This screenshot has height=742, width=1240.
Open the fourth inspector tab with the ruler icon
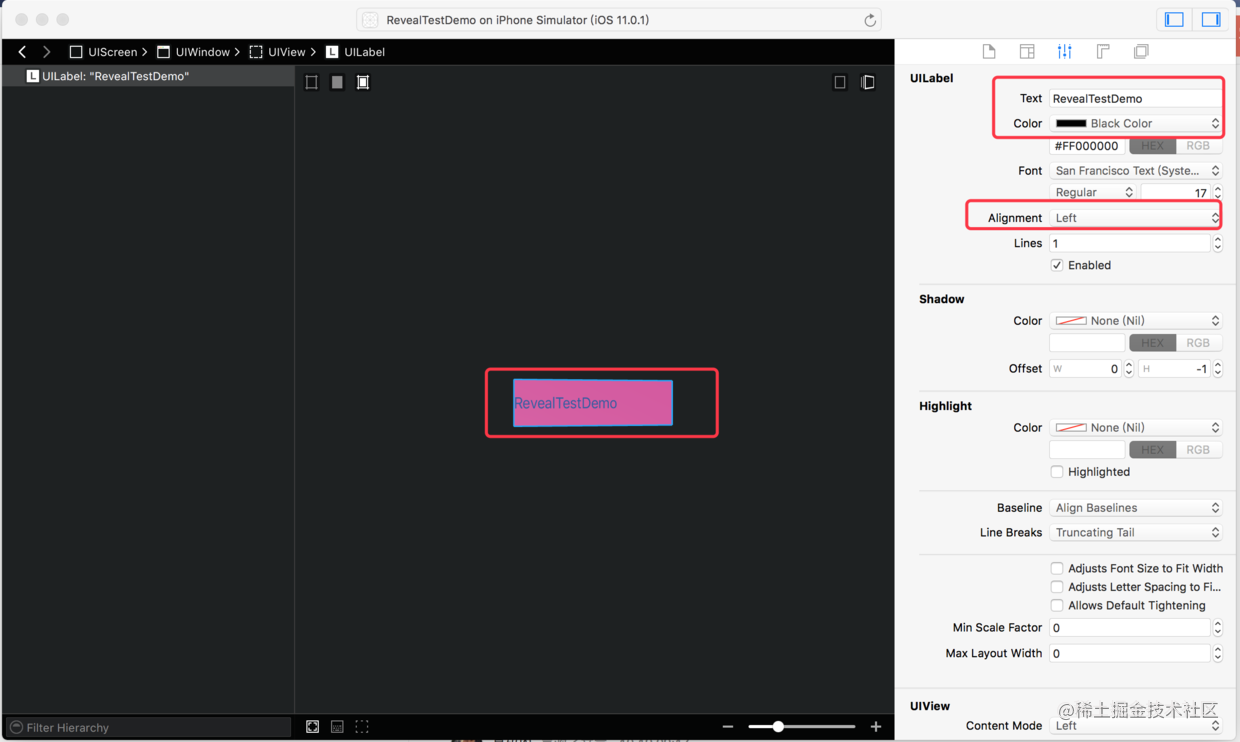point(1103,52)
